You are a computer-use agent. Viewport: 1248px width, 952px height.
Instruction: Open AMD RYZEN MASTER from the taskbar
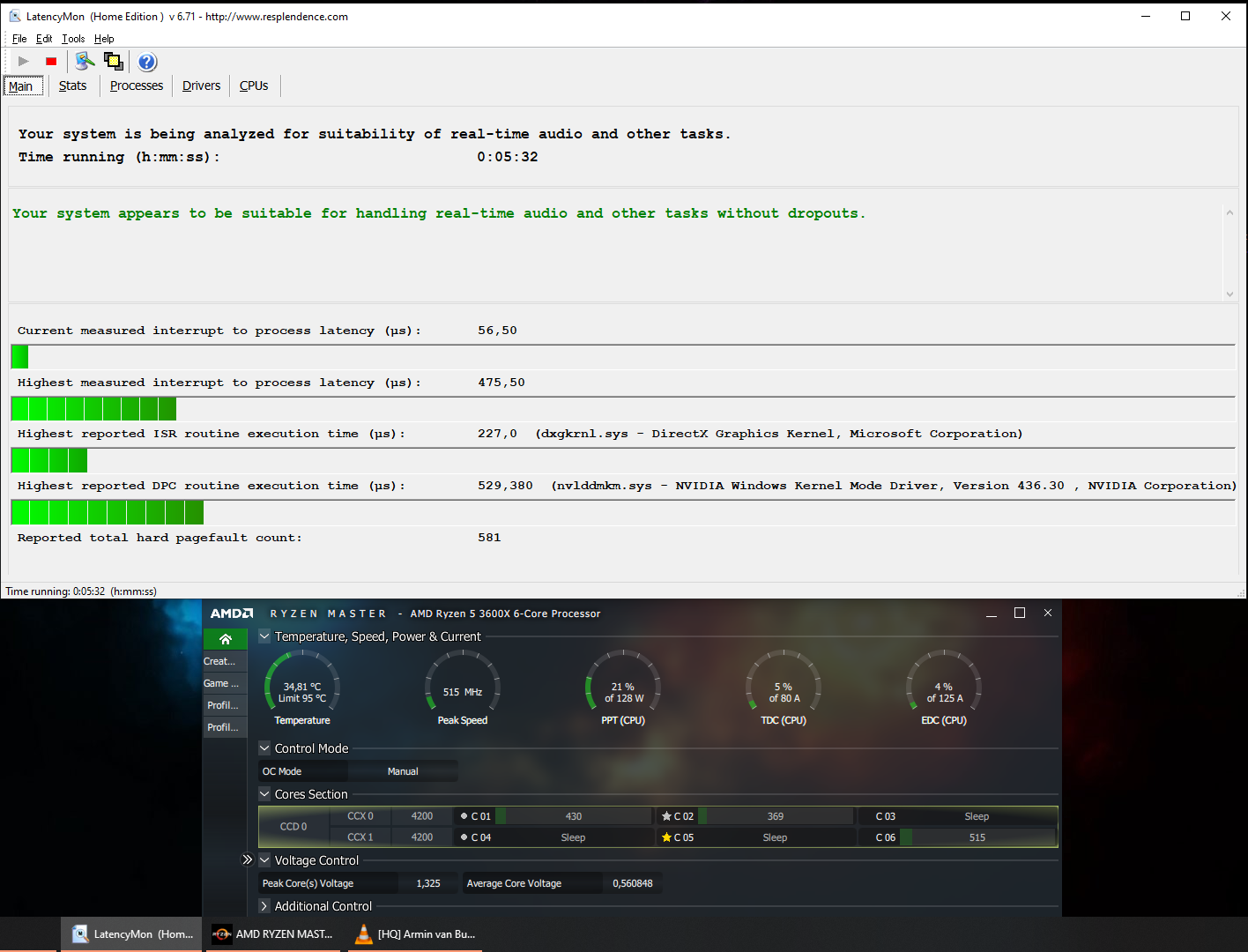(274, 934)
